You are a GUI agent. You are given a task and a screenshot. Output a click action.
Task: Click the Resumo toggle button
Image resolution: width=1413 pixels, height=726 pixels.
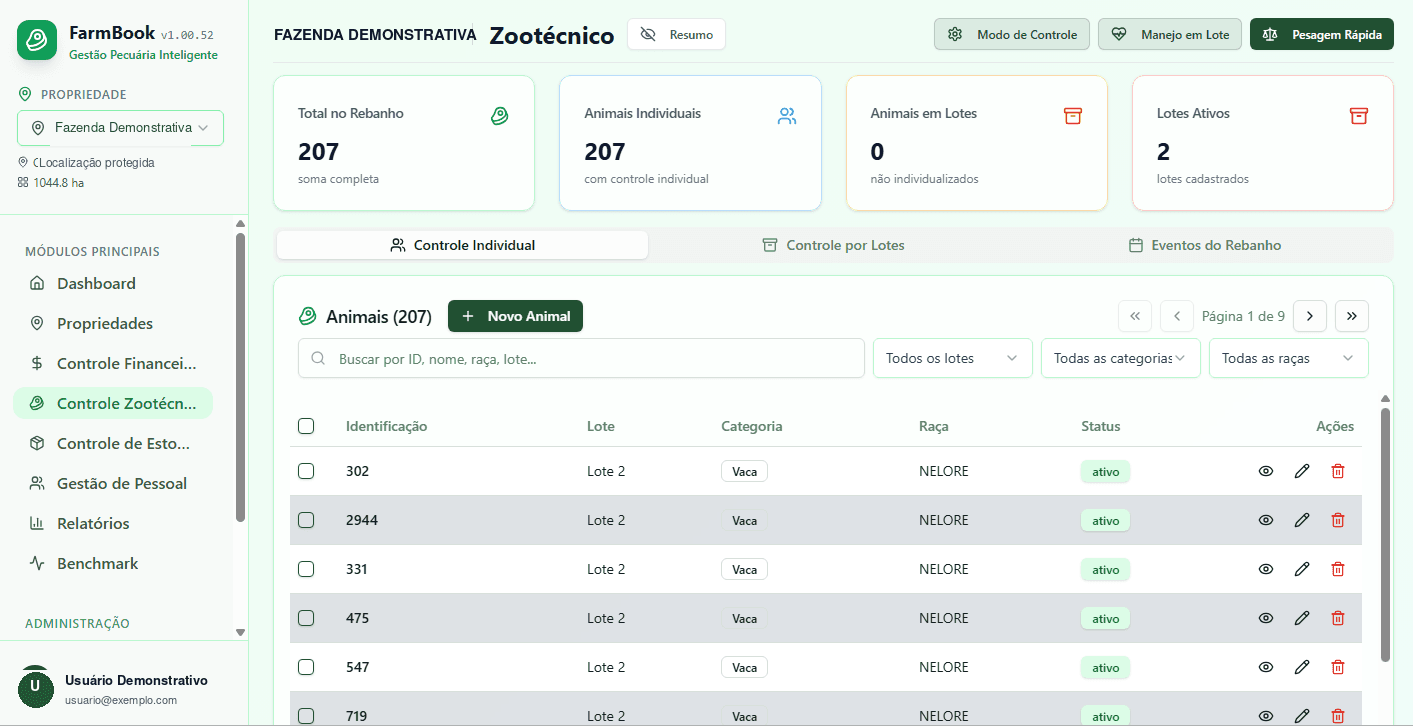[x=676, y=34]
